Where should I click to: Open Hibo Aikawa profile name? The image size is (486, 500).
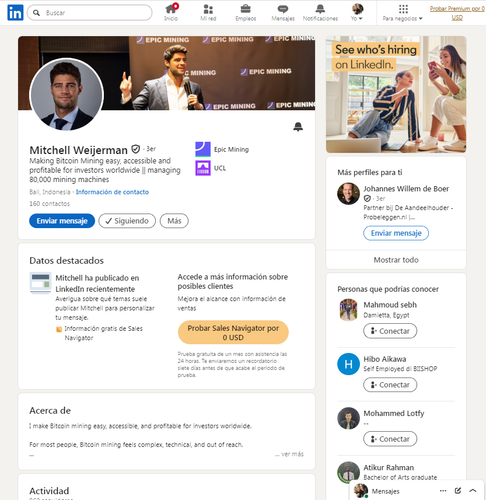point(385,359)
